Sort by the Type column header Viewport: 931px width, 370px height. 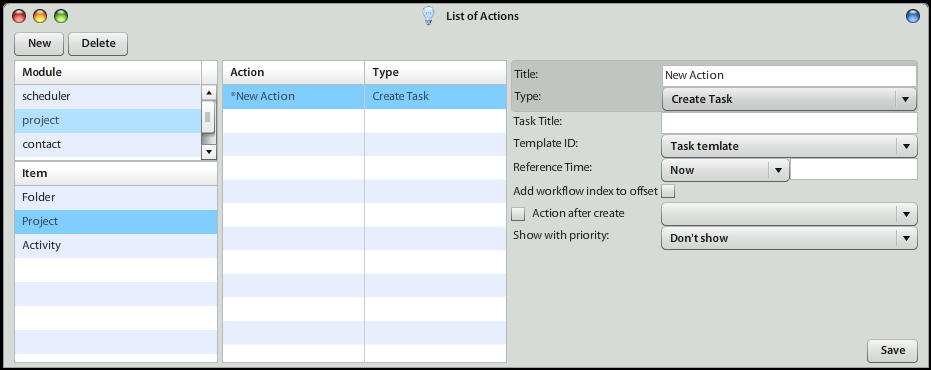pos(435,72)
